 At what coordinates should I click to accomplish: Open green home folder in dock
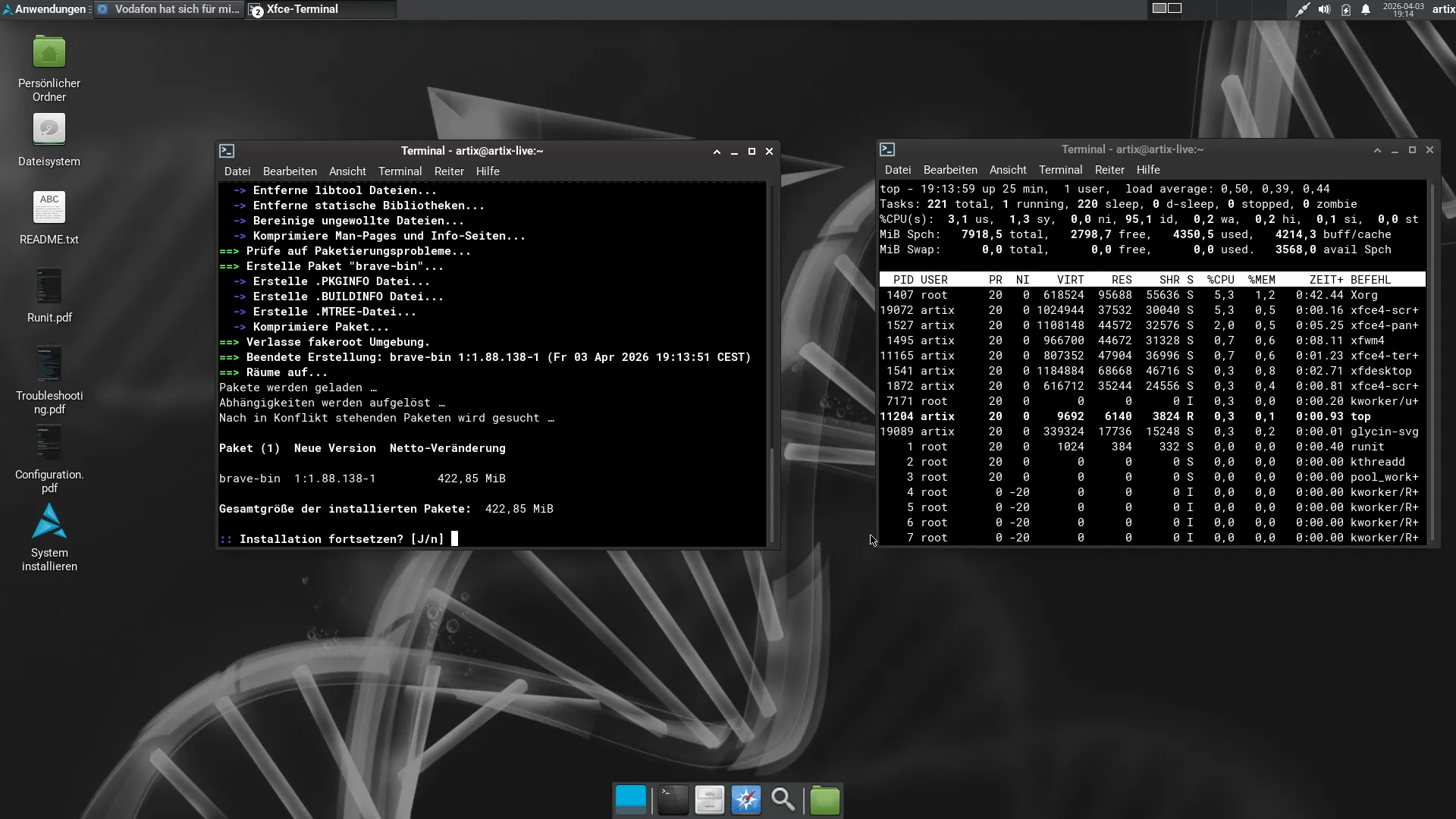click(824, 800)
